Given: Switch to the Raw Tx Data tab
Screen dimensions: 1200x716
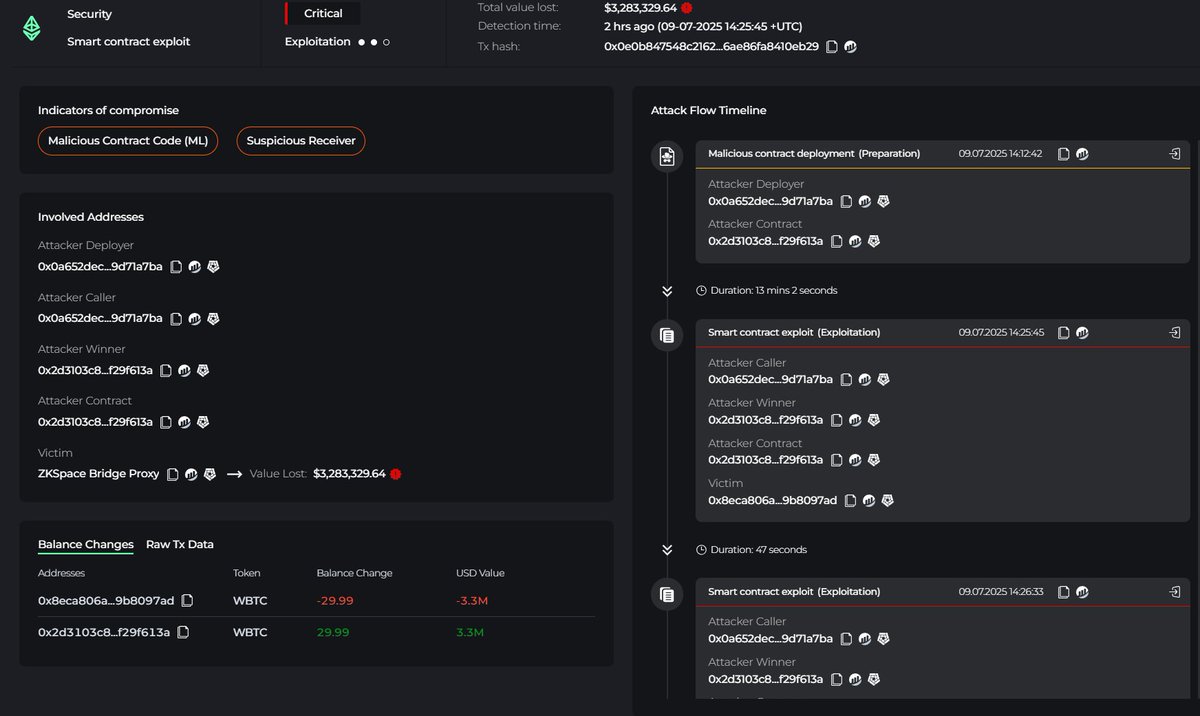Looking at the screenshot, I should pos(180,545).
